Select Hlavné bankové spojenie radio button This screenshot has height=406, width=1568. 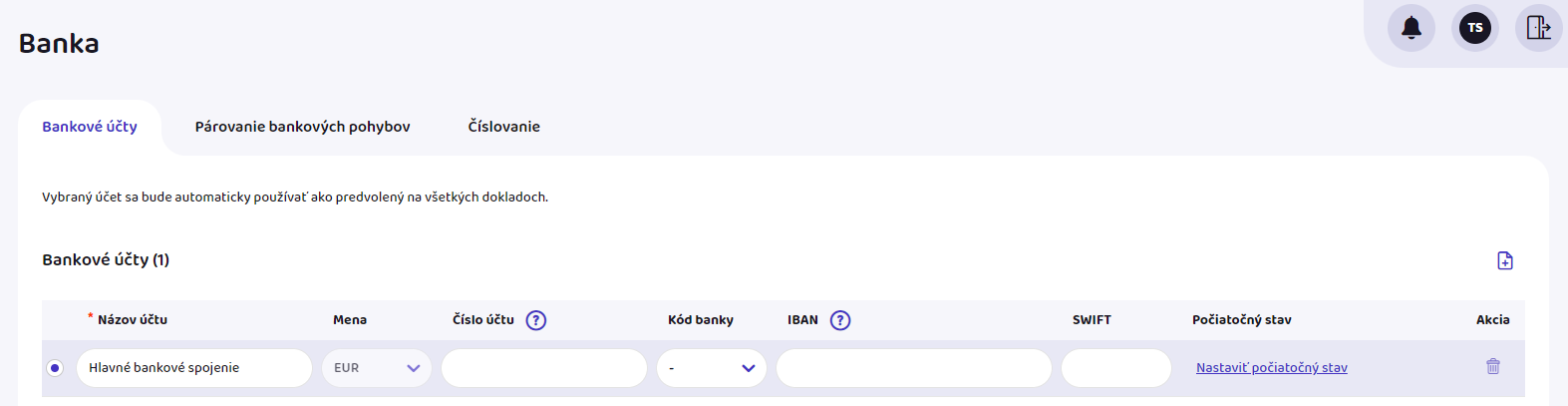(x=55, y=368)
